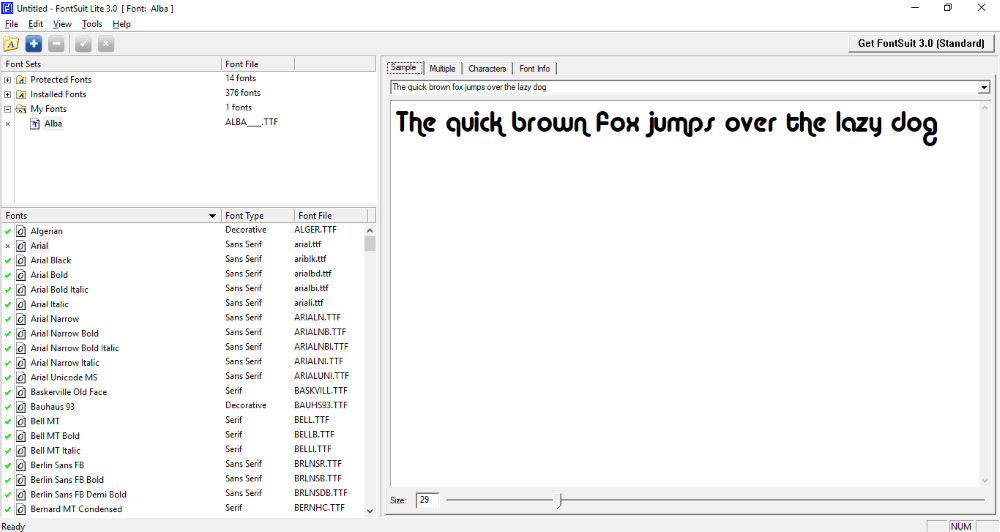
Task: Click the Font Sets column header
Action: coord(112,64)
